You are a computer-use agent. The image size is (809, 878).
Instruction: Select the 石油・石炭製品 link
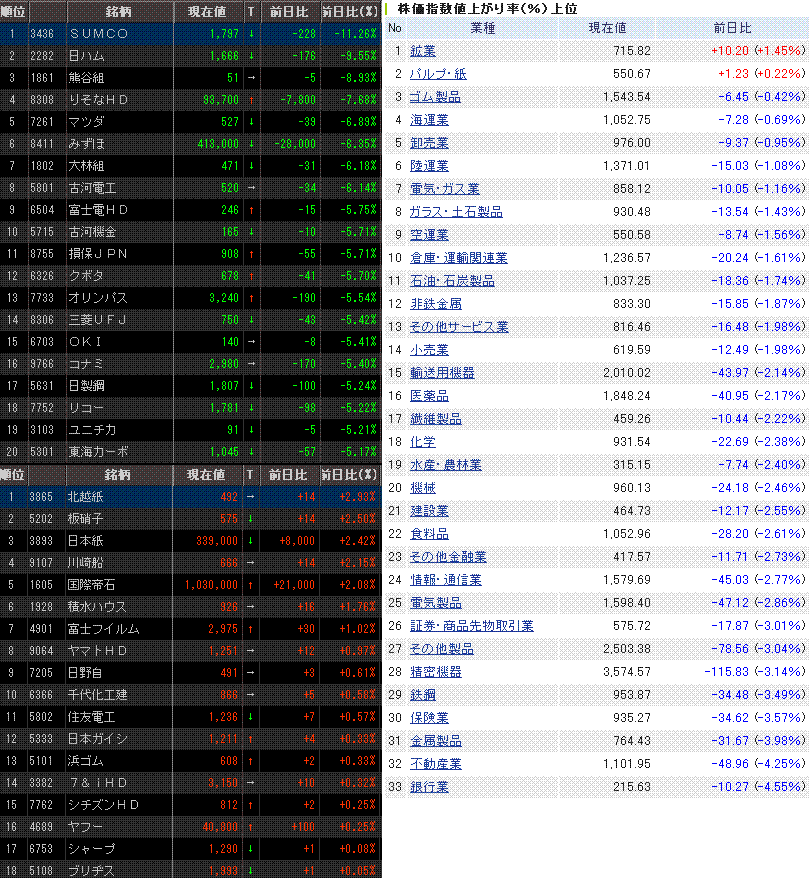point(452,281)
